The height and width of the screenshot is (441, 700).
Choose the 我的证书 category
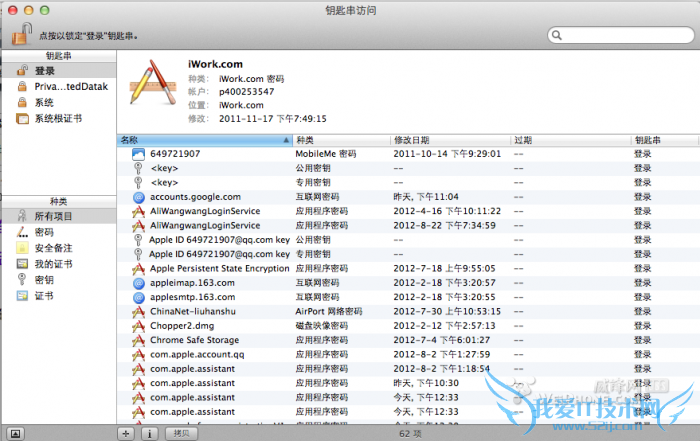tap(59, 264)
